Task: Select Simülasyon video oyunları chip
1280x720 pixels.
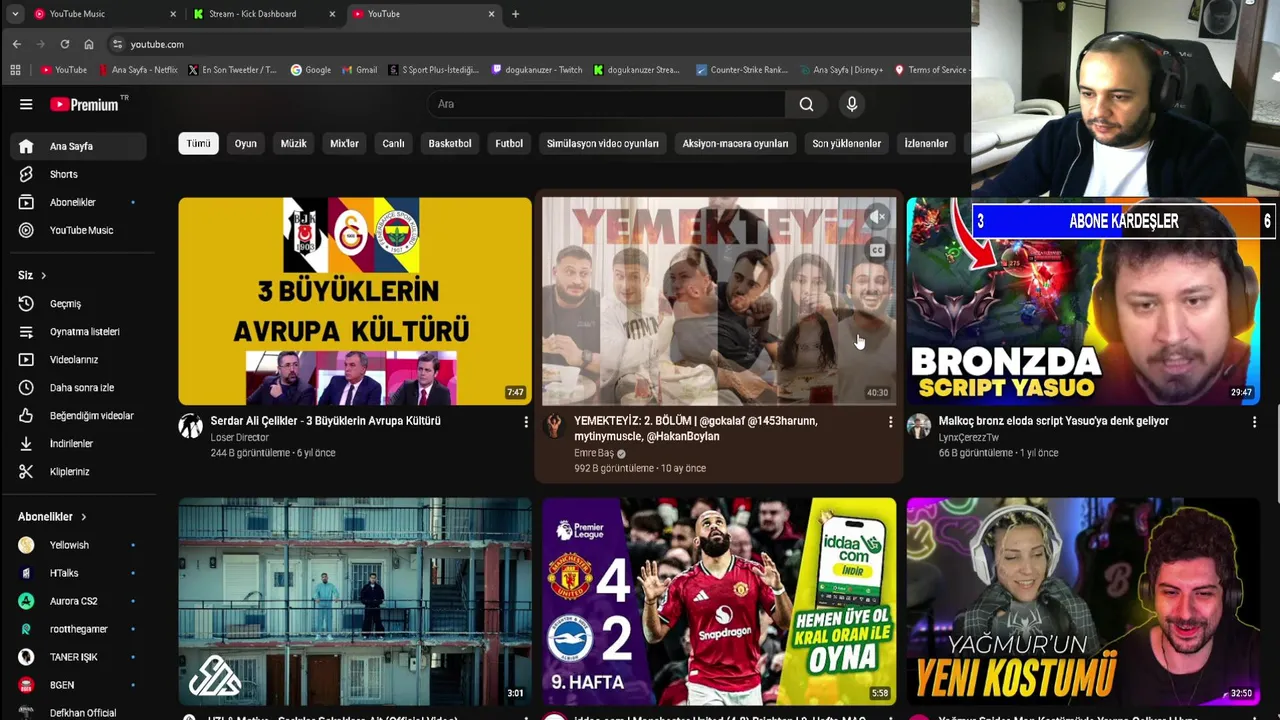Action: (x=603, y=143)
